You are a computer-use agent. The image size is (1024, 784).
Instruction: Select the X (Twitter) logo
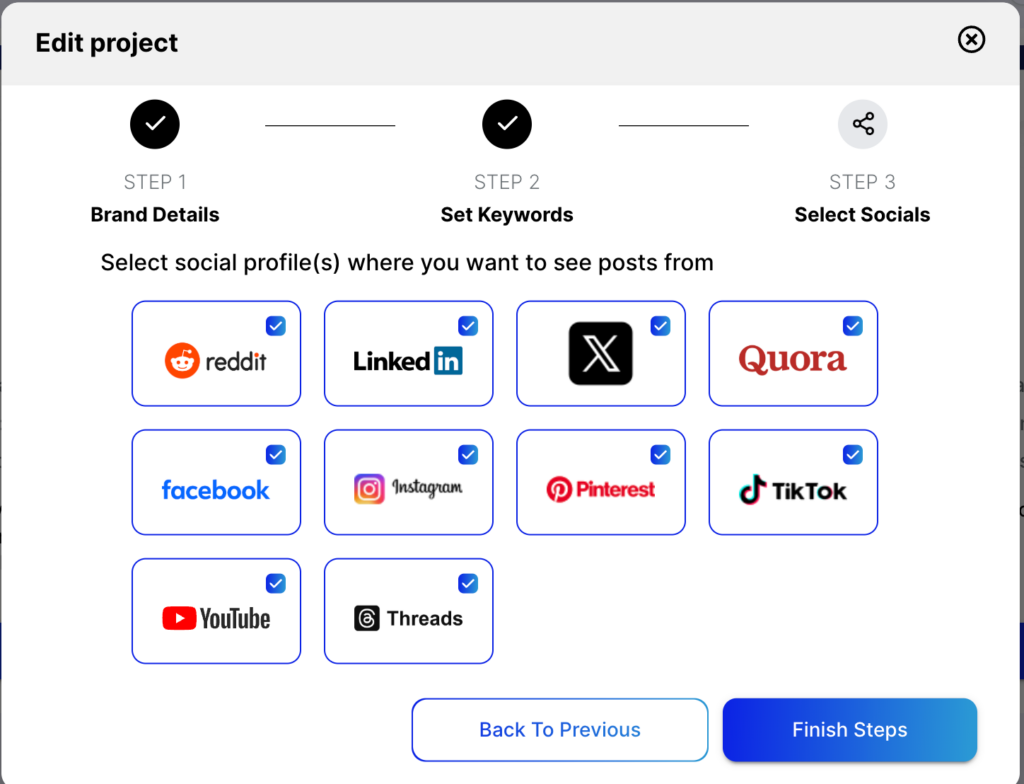[601, 353]
